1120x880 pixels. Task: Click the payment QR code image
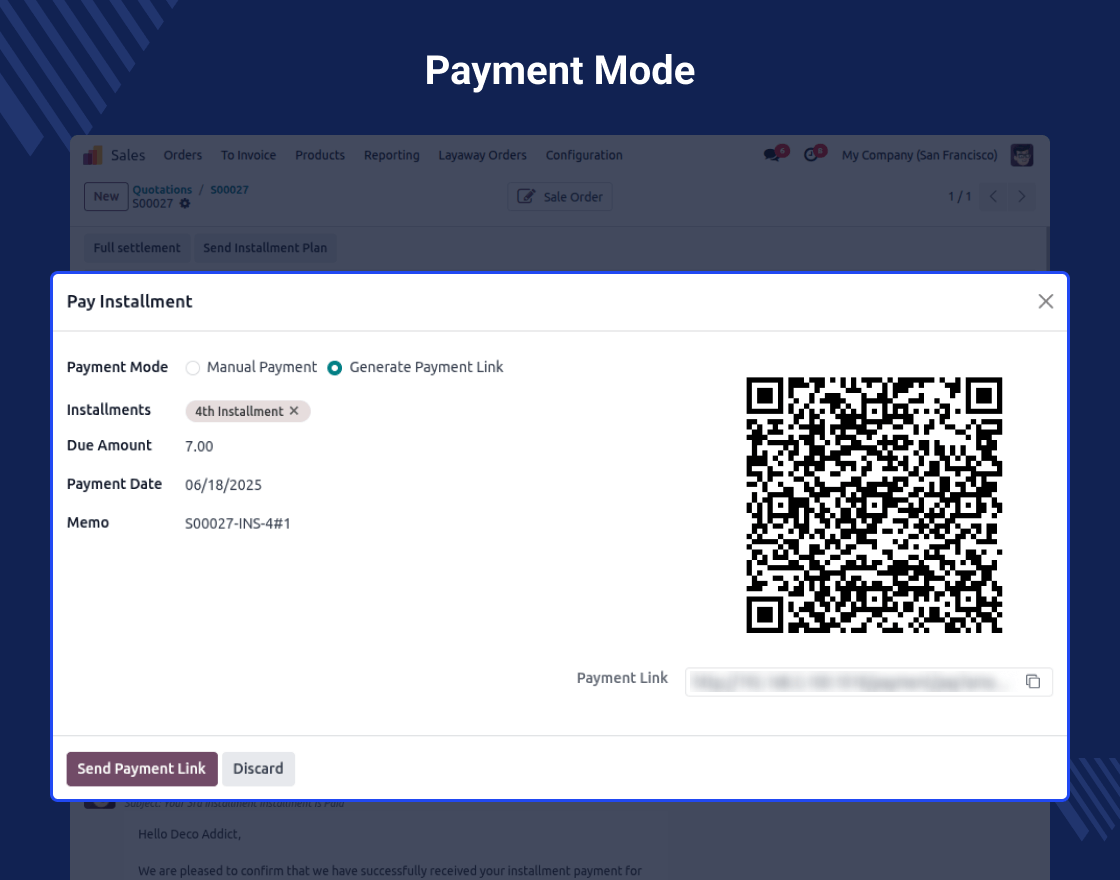[874, 505]
